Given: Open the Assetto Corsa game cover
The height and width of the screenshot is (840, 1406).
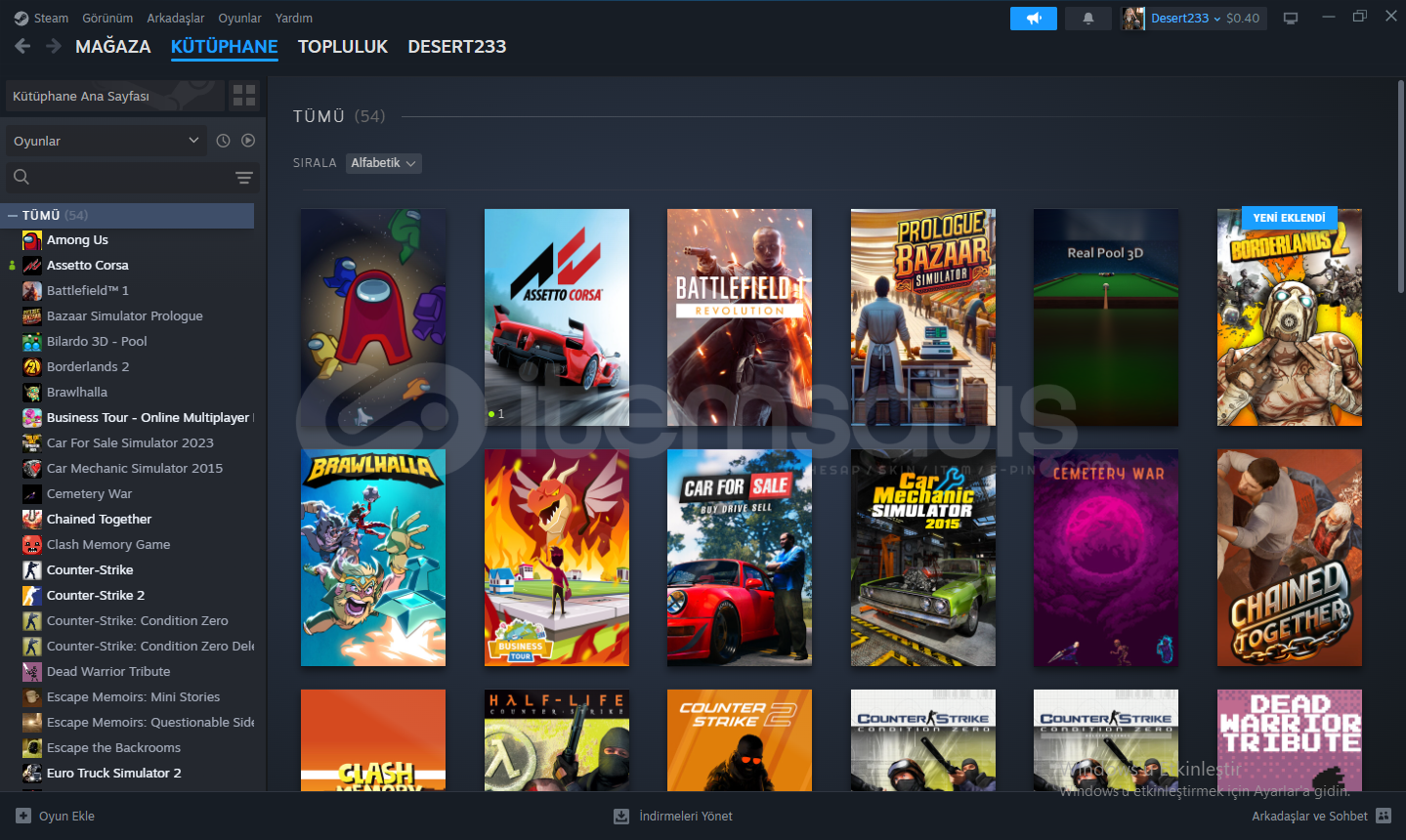Looking at the screenshot, I should 557,317.
